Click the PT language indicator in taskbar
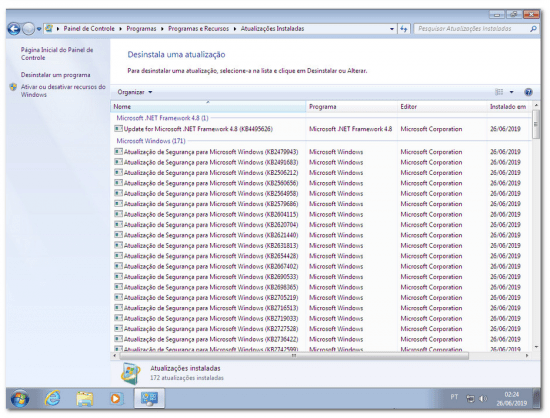The width and height of the screenshot is (550, 418). pyautogui.click(x=454, y=397)
